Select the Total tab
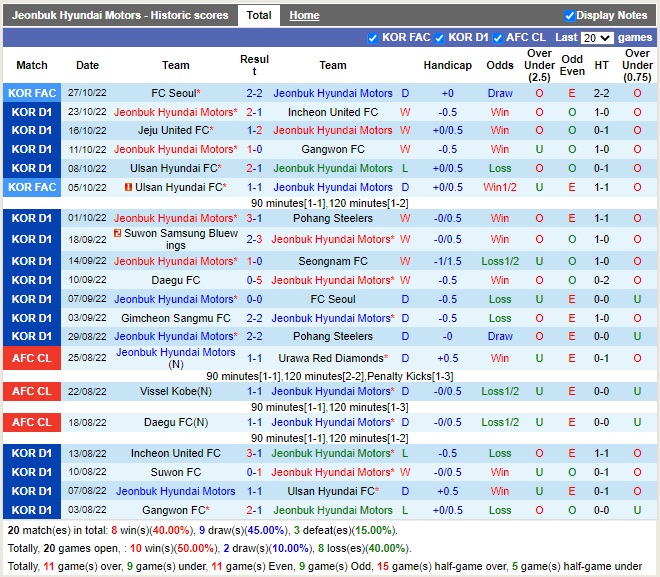The width and height of the screenshot is (660, 577). (x=259, y=15)
